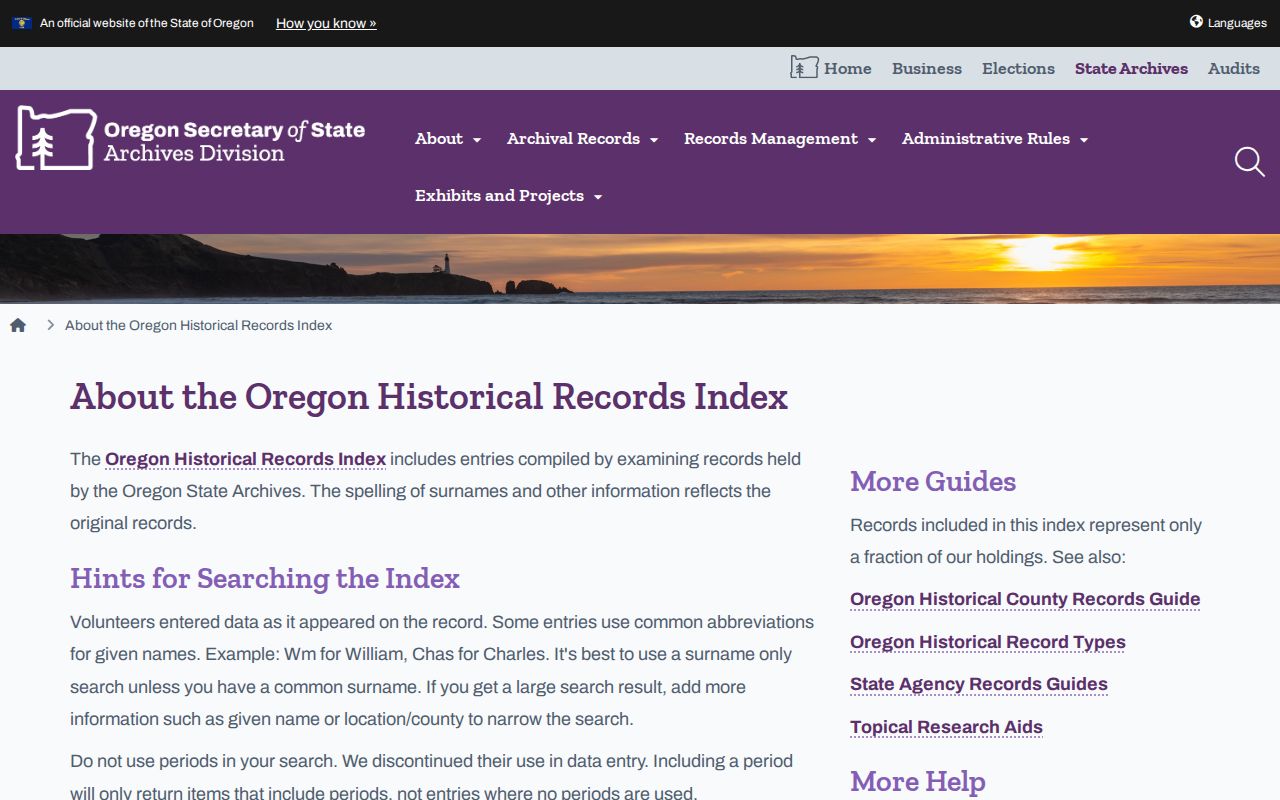
Task: Expand the Archival Records dropdown
Action: coord(582,139)
